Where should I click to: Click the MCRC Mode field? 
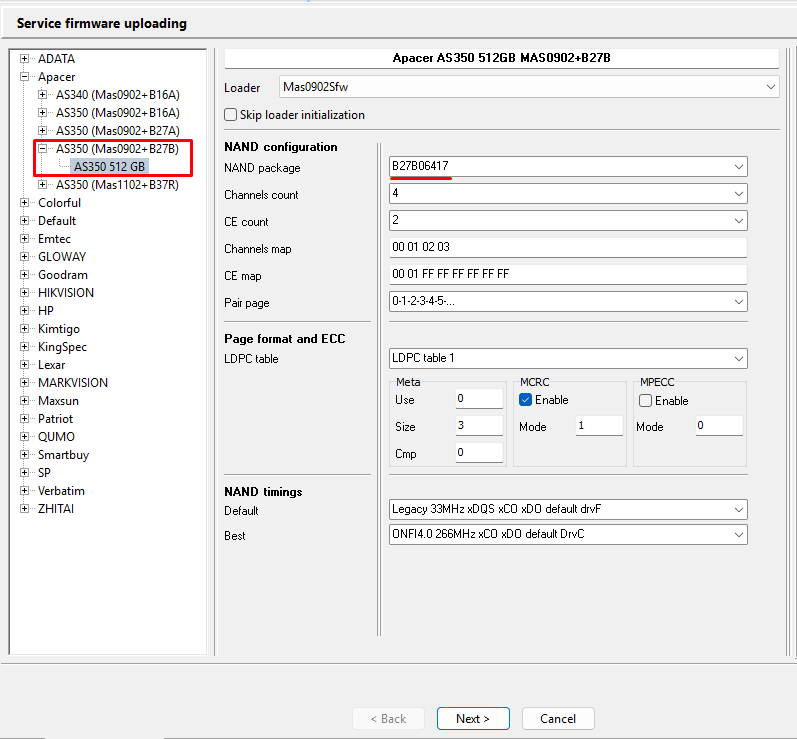pos(599,425)
